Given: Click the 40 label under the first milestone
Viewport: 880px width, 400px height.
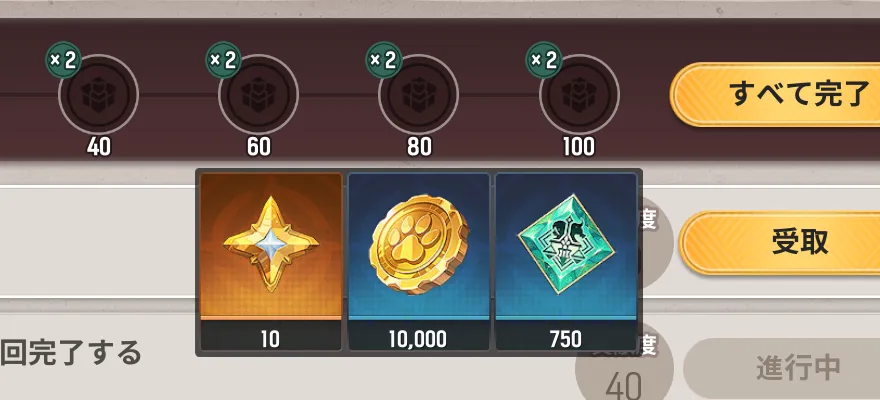Looking at the screenshot, I should coord(99,147).
